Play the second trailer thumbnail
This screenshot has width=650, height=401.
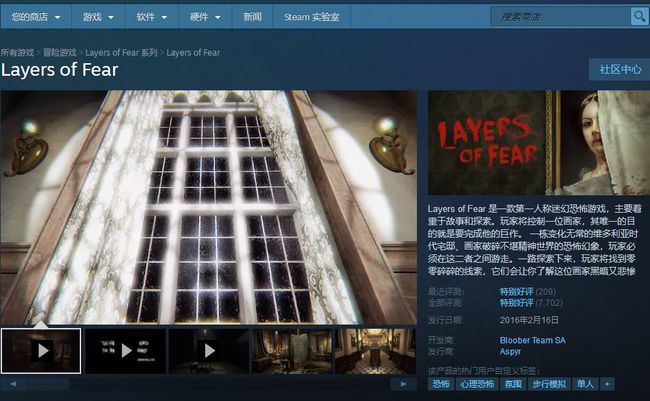click(125, 351)
